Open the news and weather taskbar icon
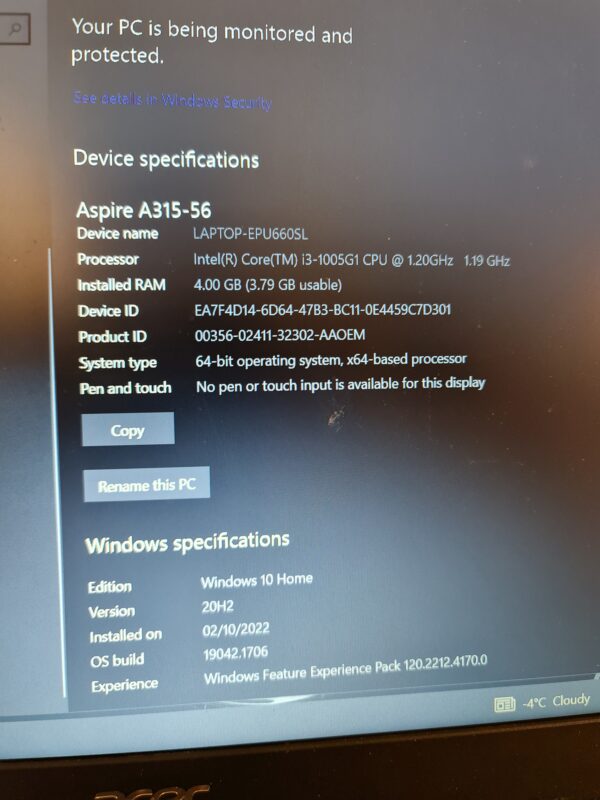 point(505,705)
